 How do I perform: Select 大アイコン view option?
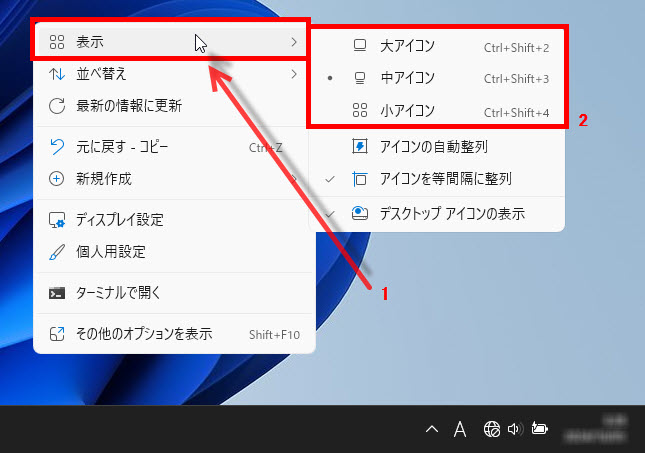(407, 46)
